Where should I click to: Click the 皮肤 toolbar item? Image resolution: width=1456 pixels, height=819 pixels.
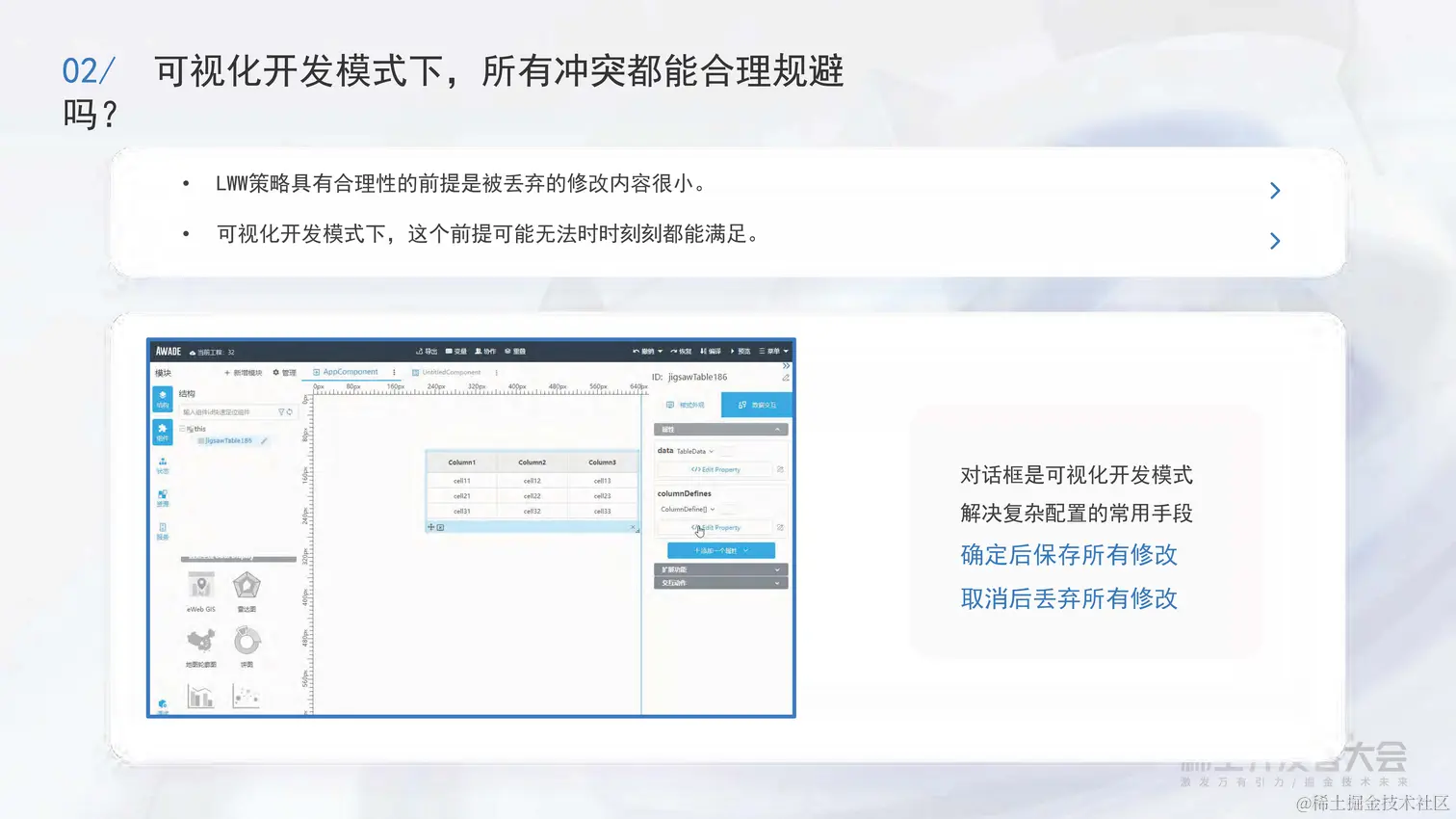coord(515,352)
